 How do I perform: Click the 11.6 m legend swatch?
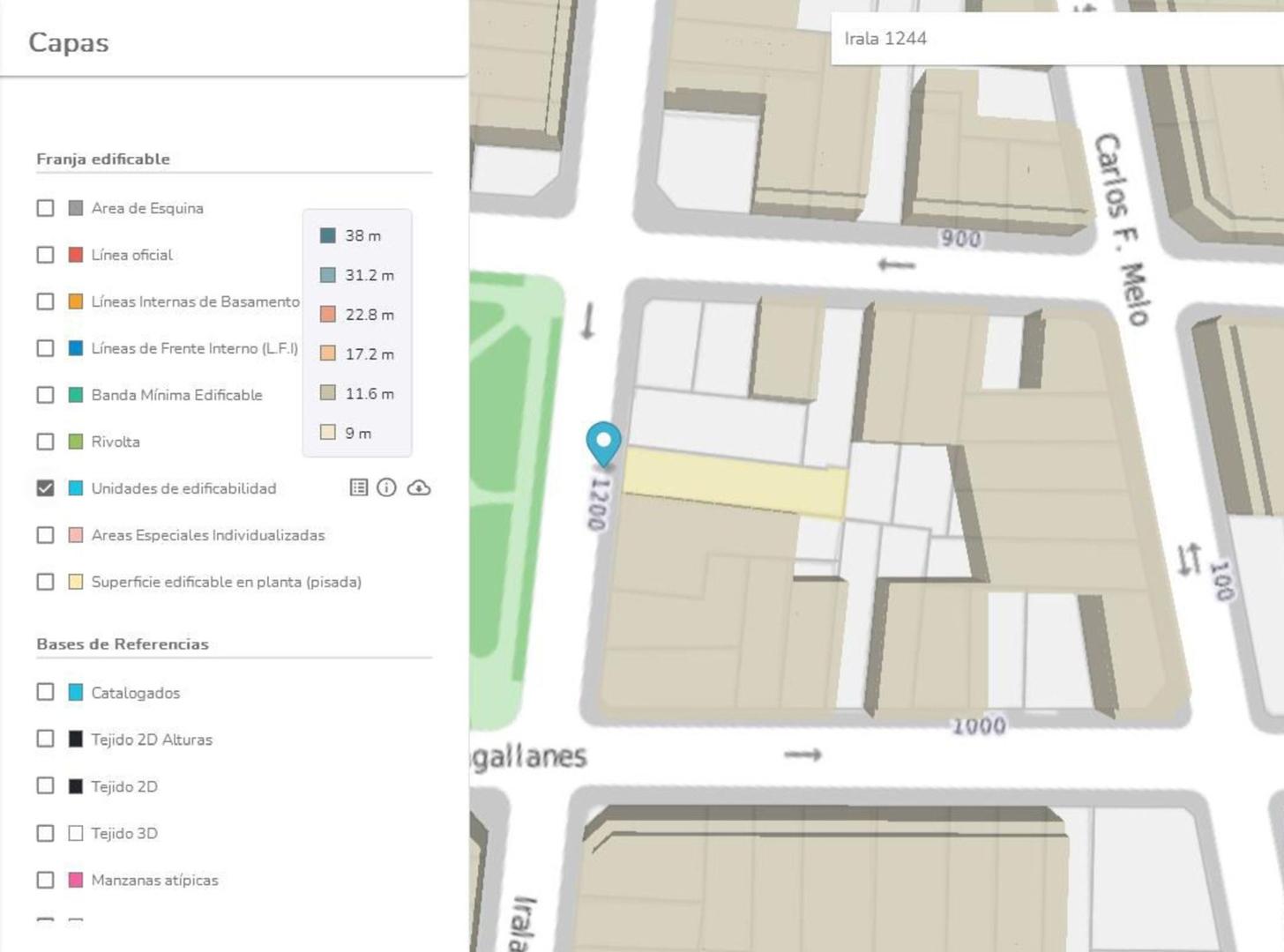(327, 393)
